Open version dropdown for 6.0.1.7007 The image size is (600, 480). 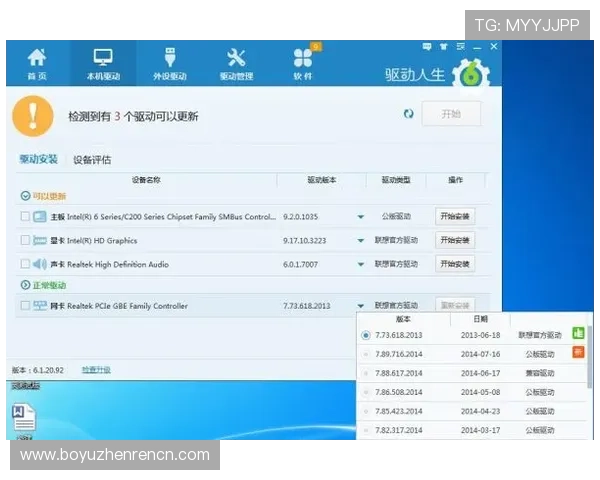(360, 264)
